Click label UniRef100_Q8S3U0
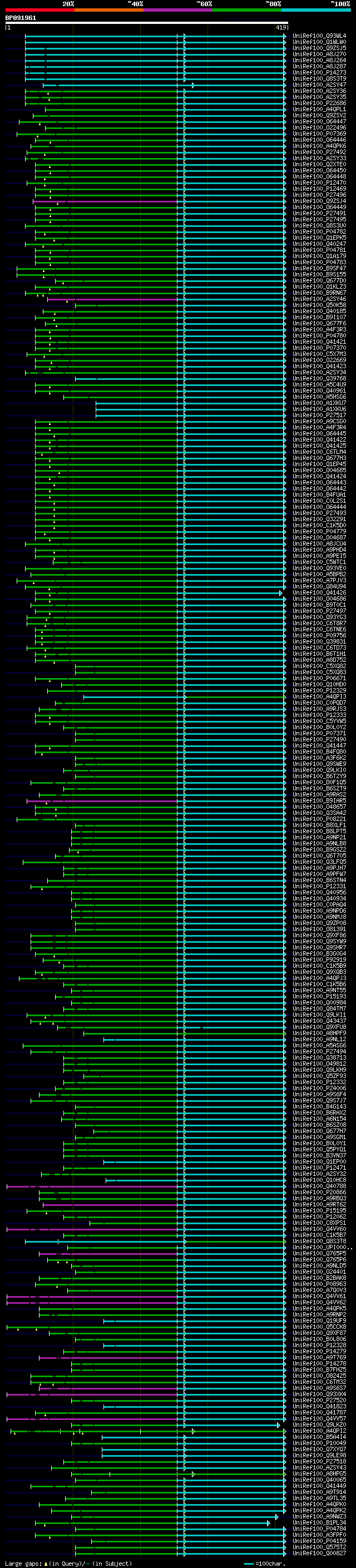The width and height of the screenshot is (356, 1568). 319,226
